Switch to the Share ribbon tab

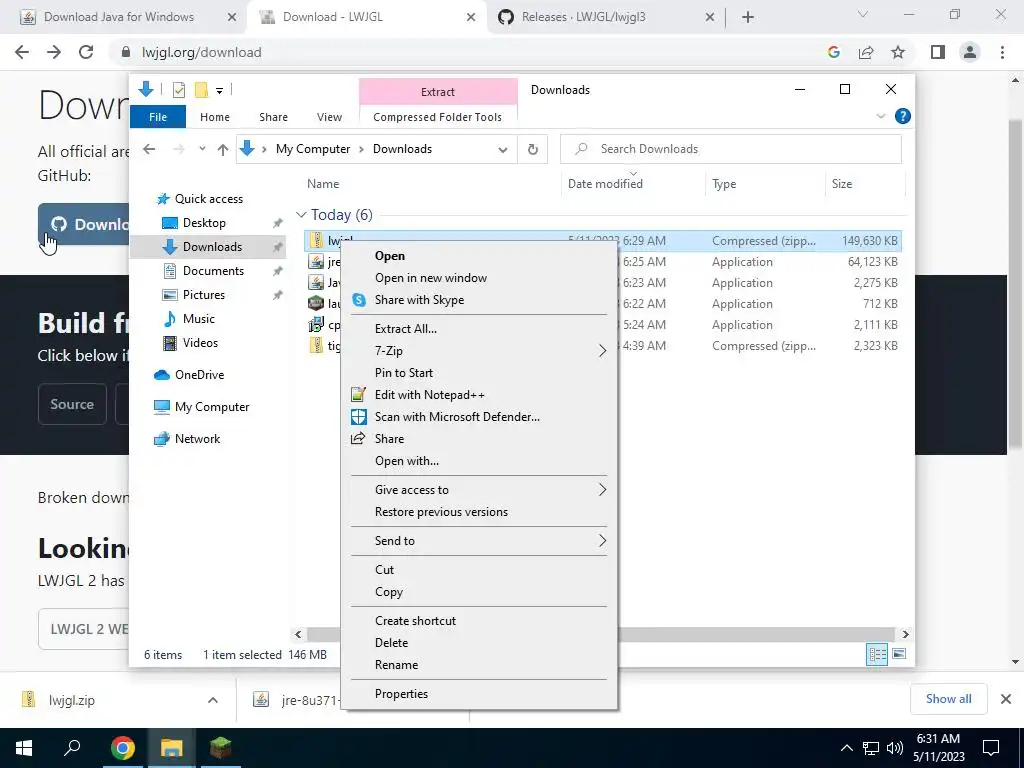(273, 117)
